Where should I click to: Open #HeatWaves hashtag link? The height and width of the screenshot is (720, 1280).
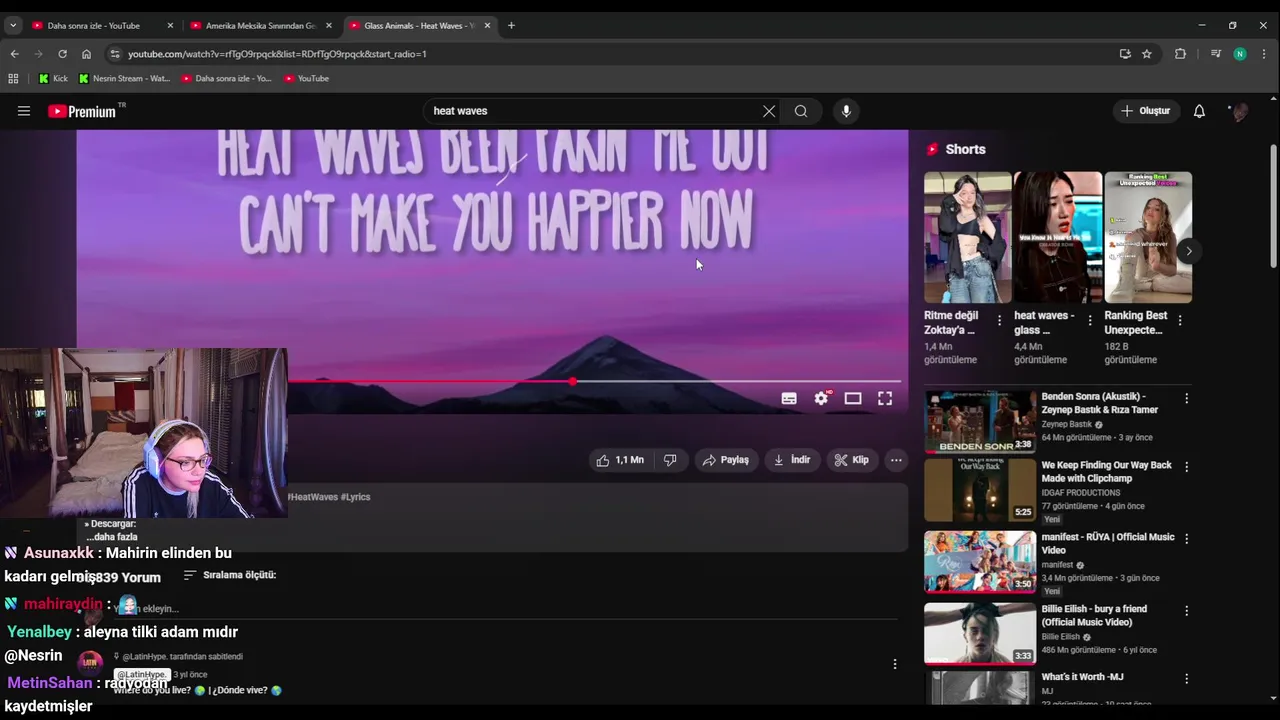click(311, 497)
